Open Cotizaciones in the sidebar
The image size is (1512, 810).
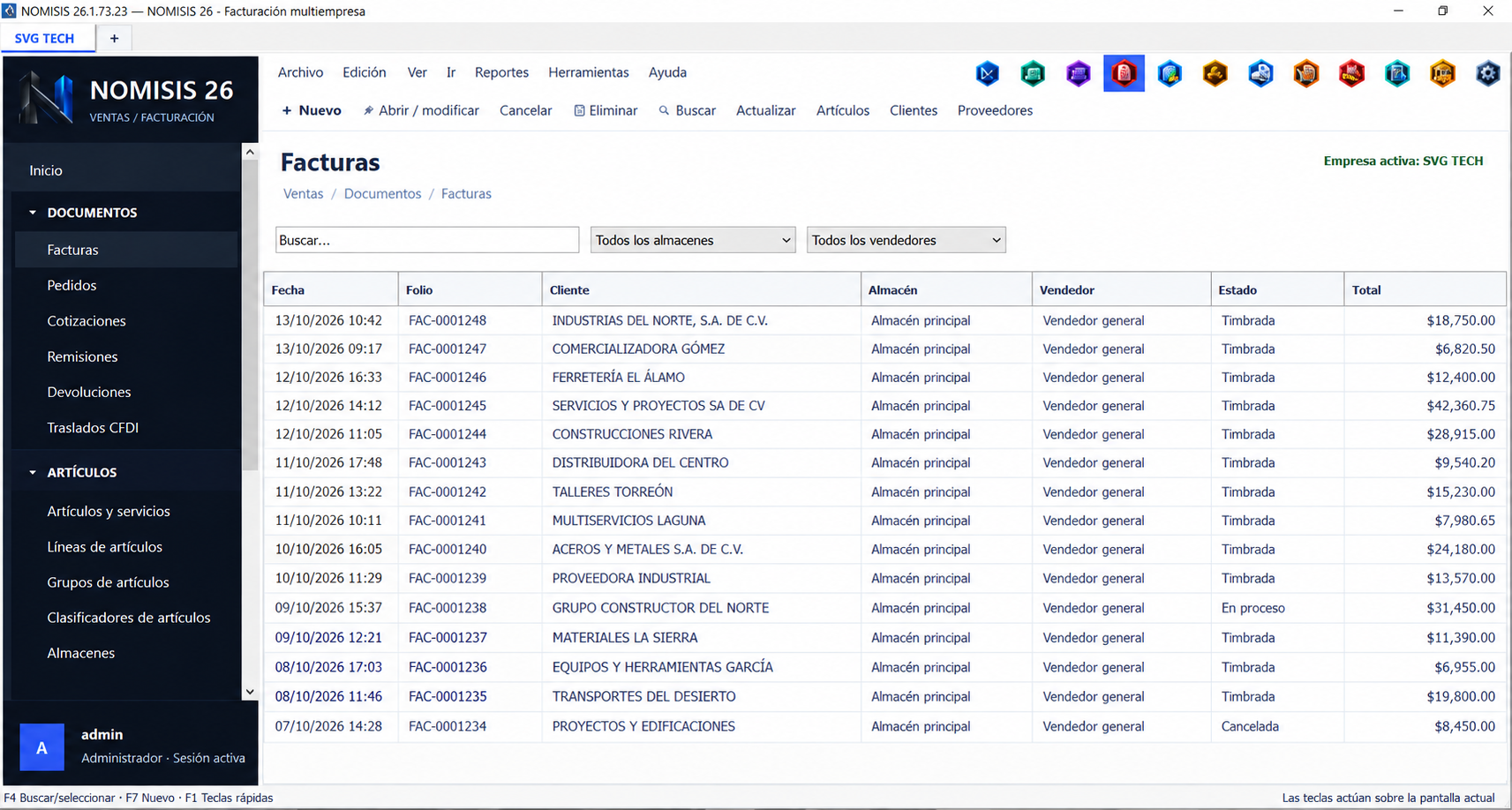(x=87, y=321)
